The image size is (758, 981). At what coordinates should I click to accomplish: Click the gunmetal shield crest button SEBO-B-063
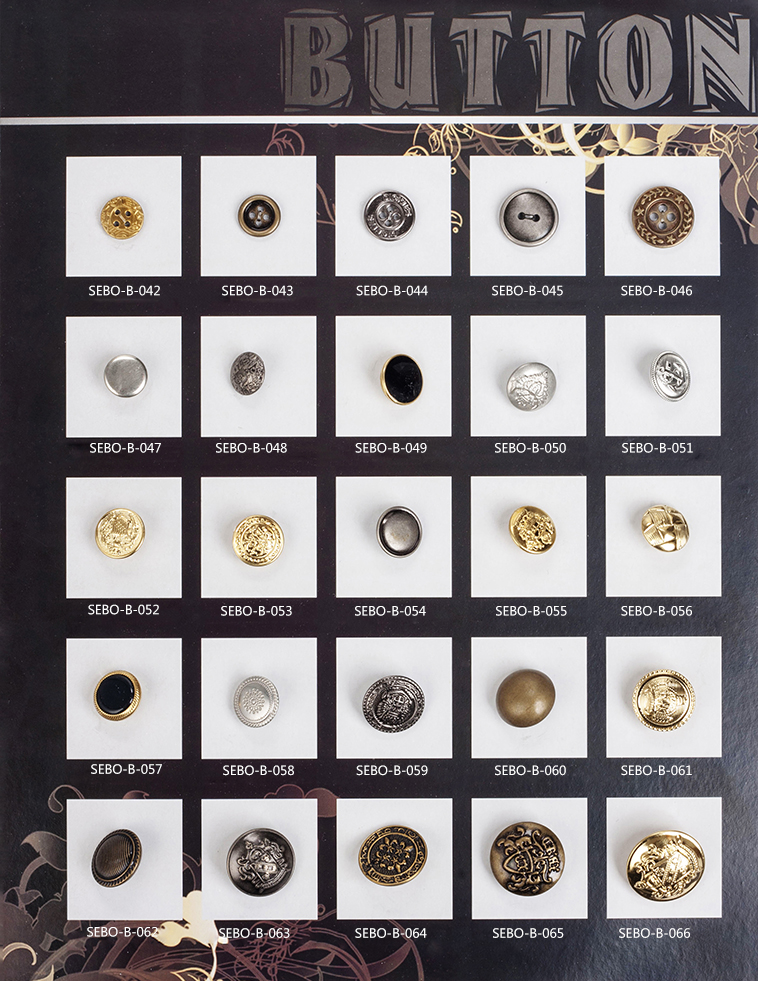pos(260,862)
